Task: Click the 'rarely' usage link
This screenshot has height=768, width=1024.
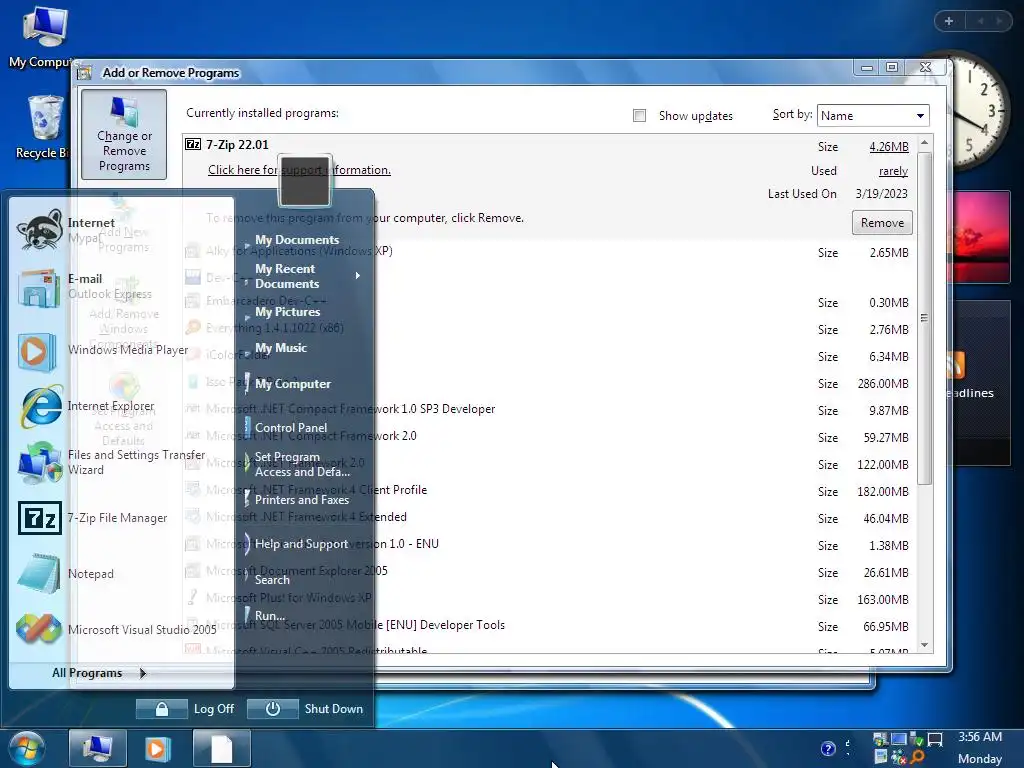Action: (893, 171)
